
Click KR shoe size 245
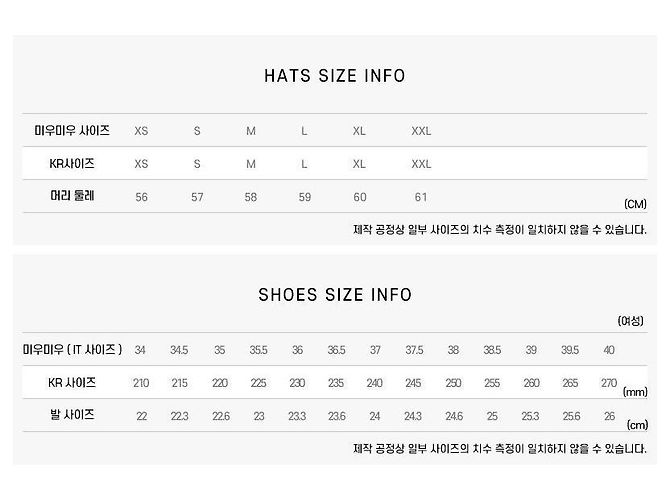point(413,383)
